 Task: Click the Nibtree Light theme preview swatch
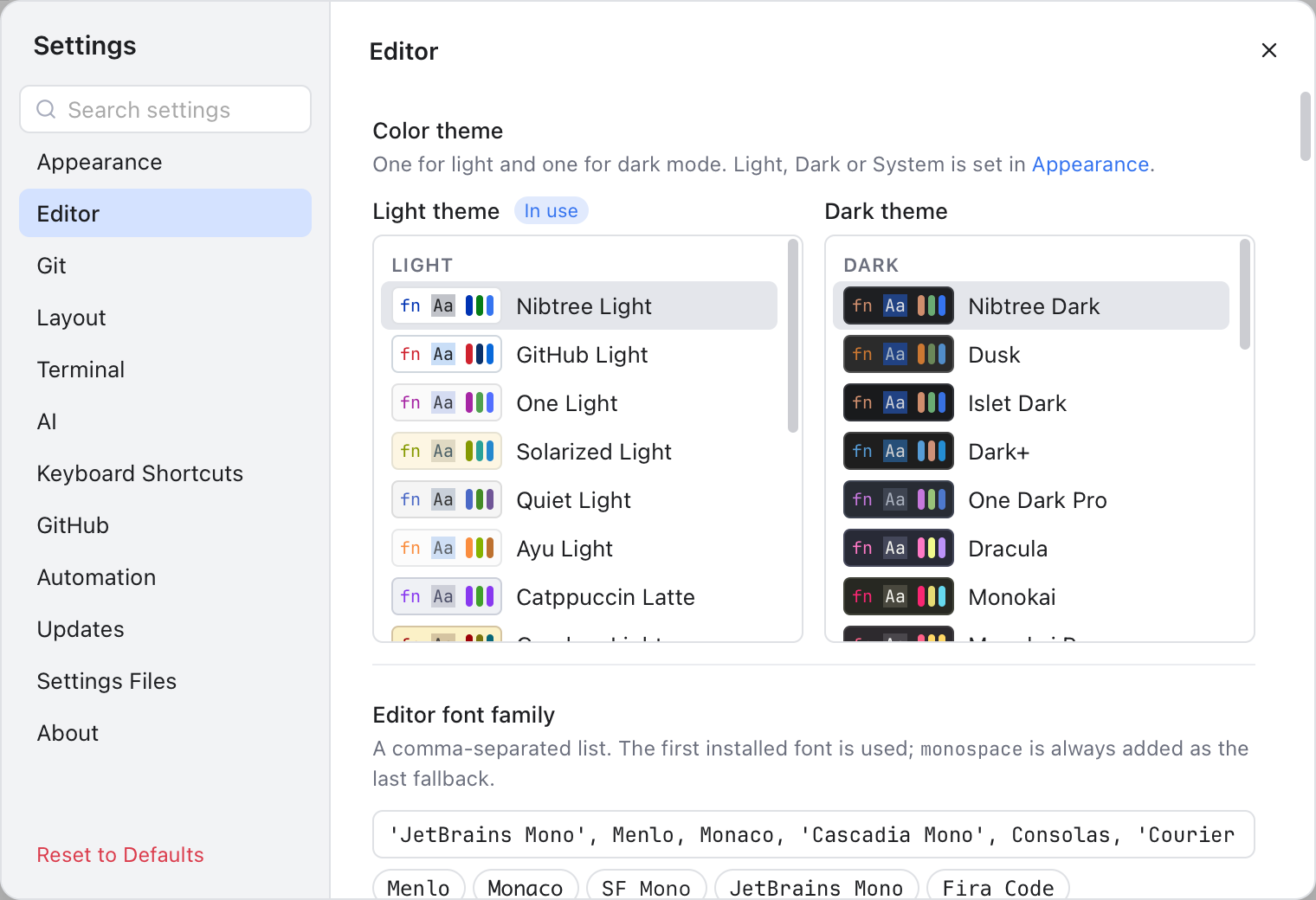[447, 305]
